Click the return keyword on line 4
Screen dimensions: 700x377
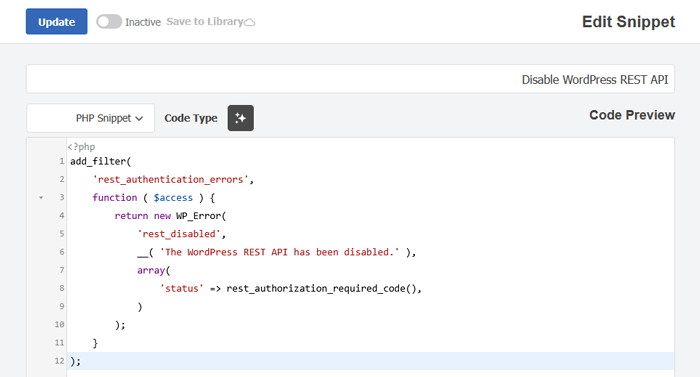(x=131, y=216)
